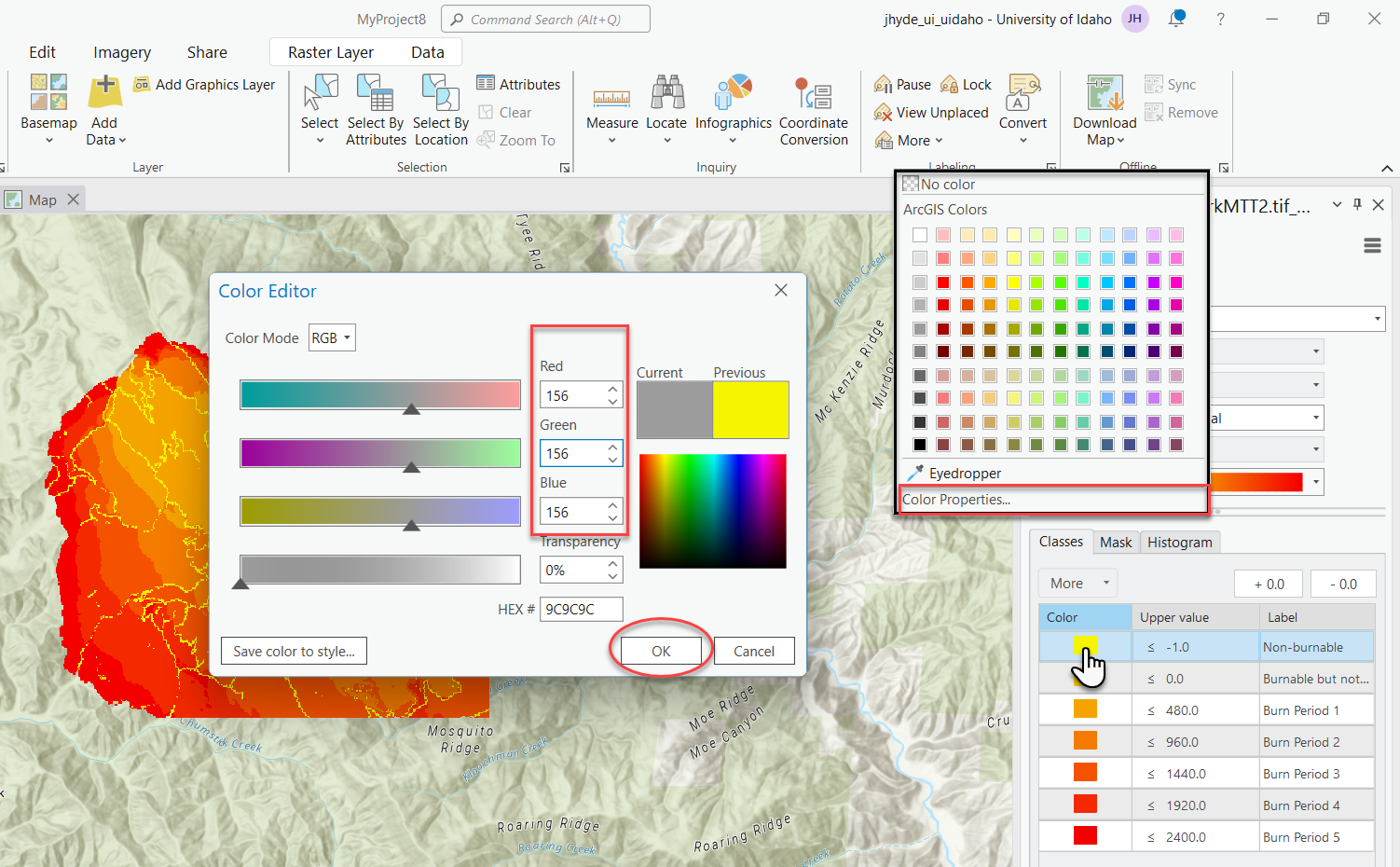The image size is (1400, 867).
Task: Click View Unplaced labels
Action: pyautogui.click(x=931, y=112)
